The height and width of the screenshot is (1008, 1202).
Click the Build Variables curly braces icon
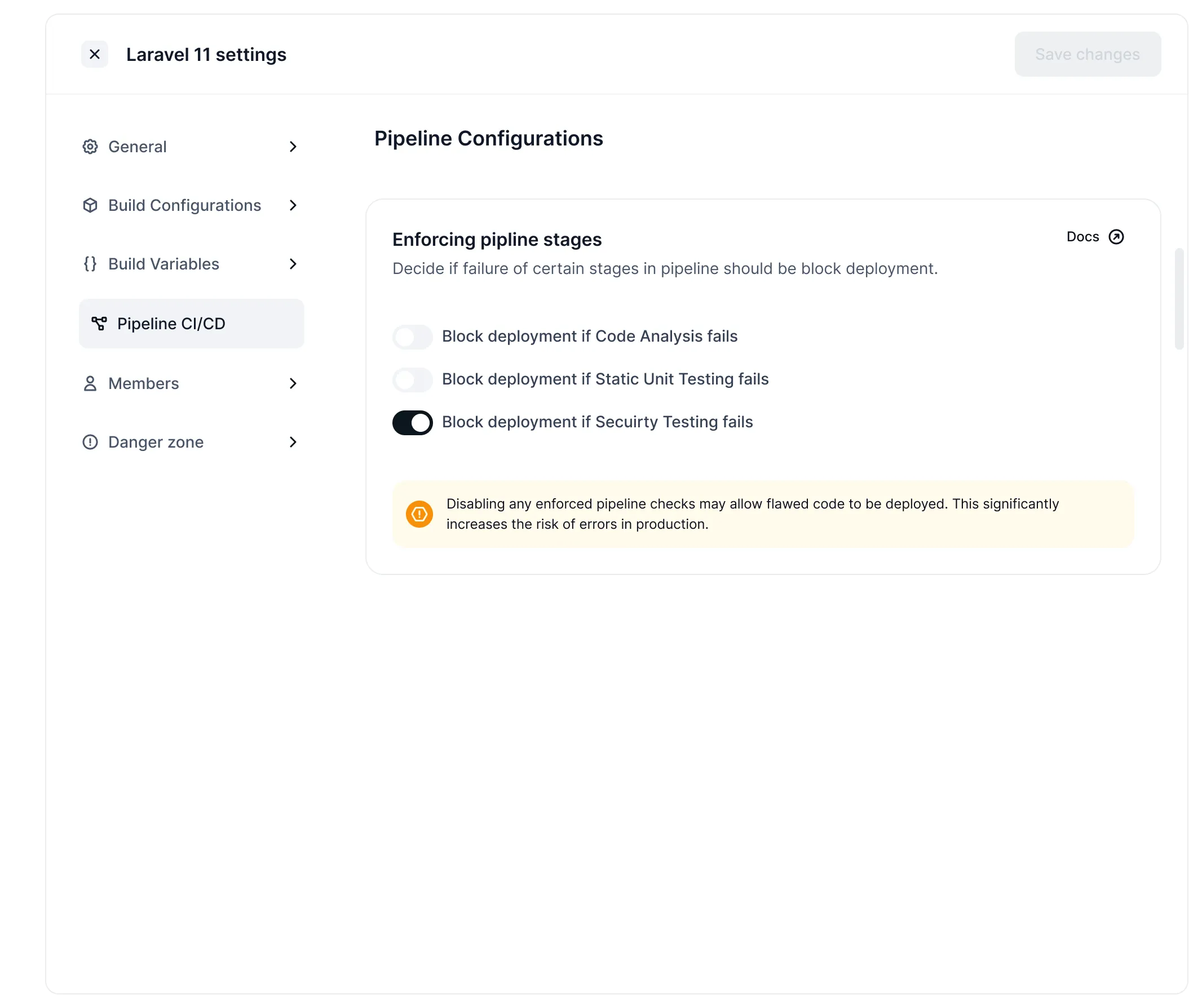[x=90, y=264]
